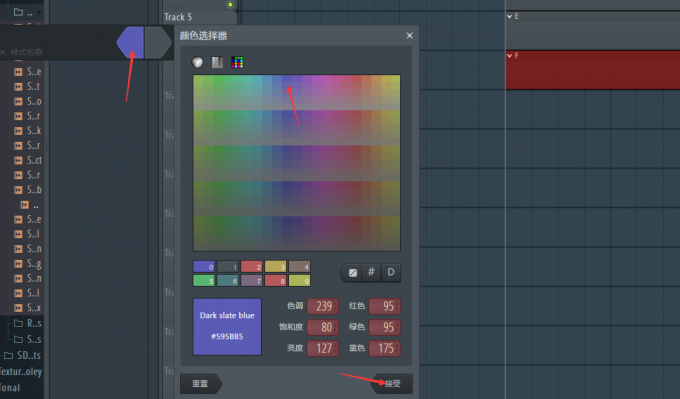Click the folder icon beside SD..ts
The image size is (680, 399).
pyautogui.click(x=8, y=356)
